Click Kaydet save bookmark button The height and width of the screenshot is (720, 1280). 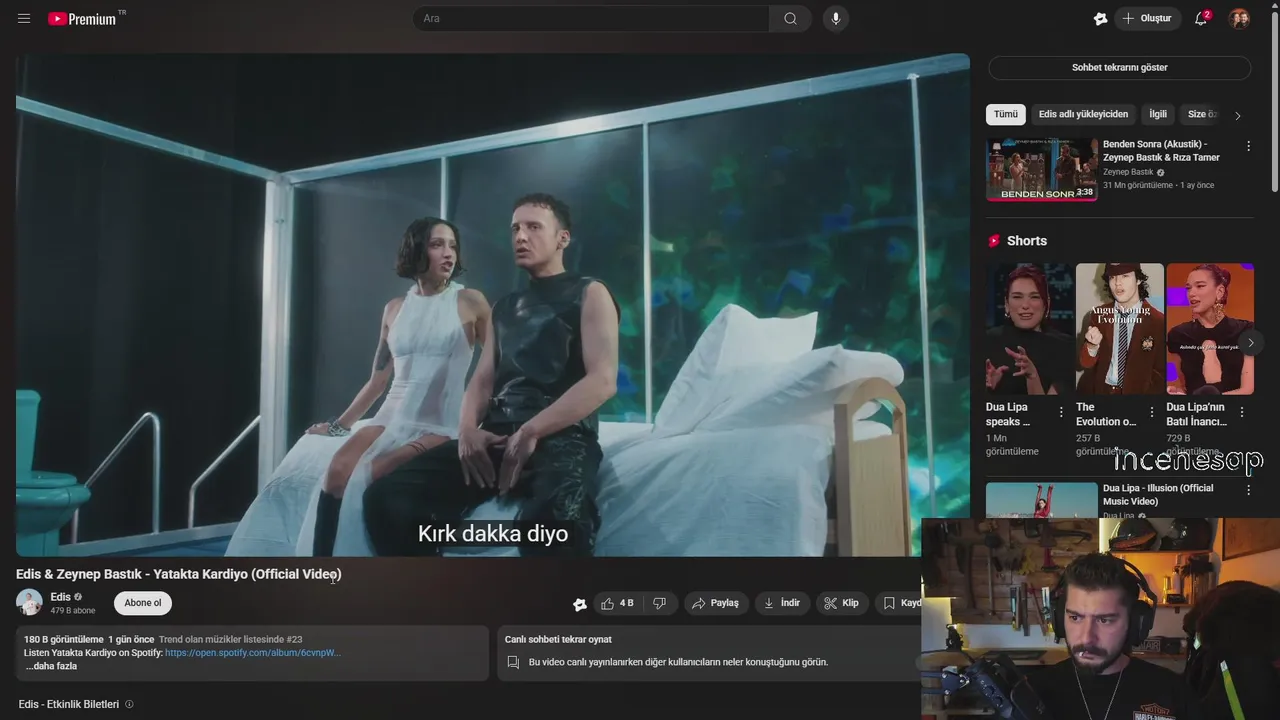click(x=900, y=603)
